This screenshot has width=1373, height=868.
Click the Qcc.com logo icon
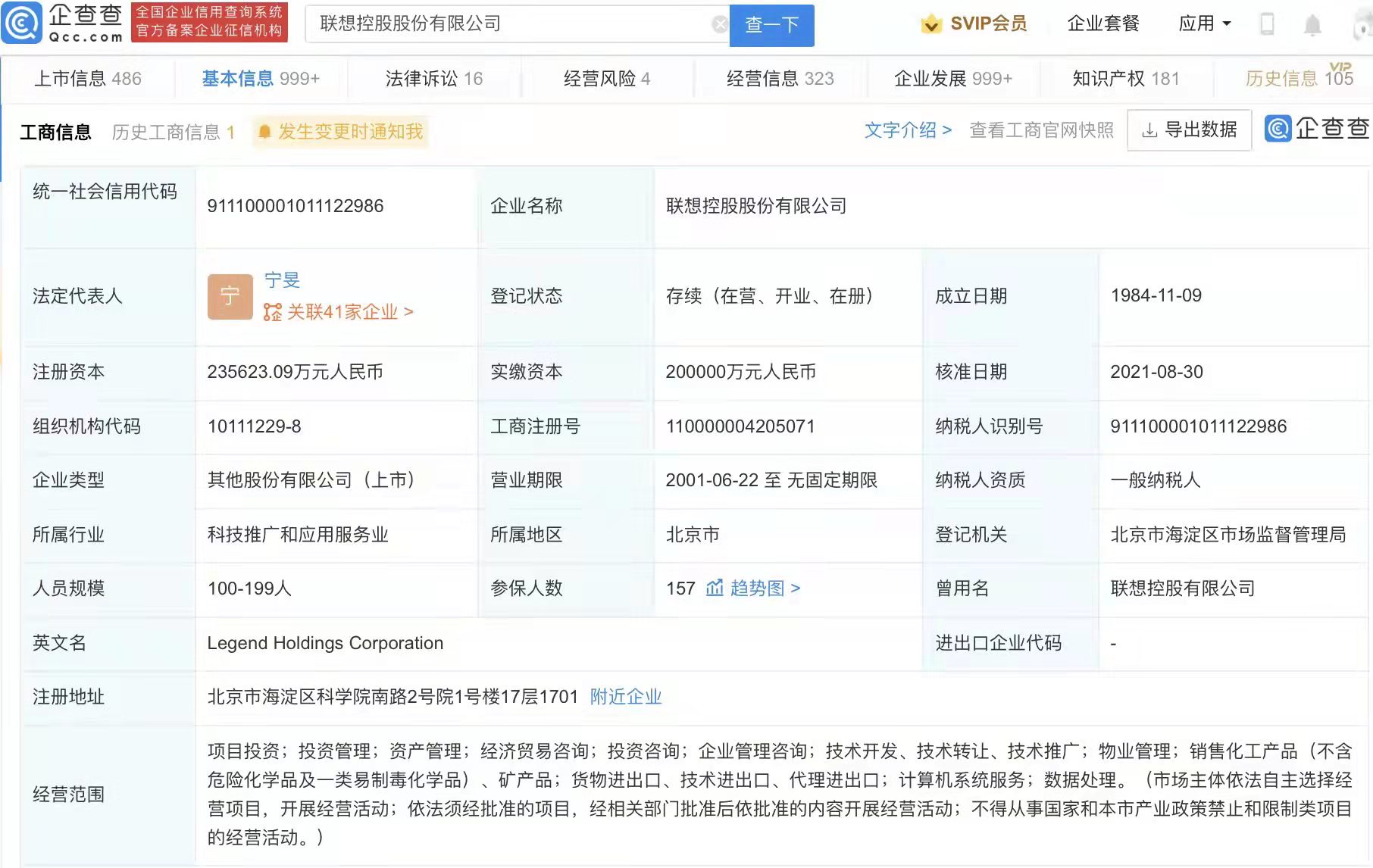click(21, 23)
